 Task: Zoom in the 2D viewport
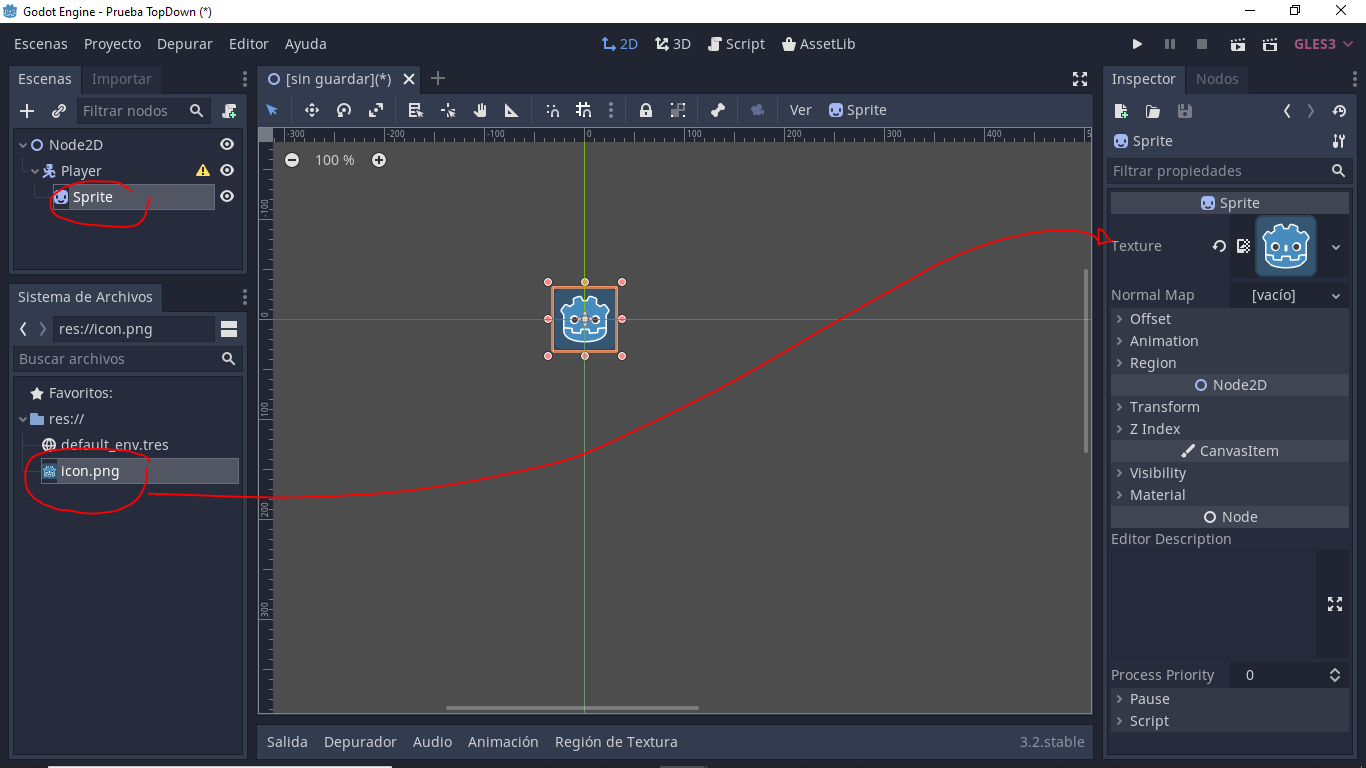point(379,160)
